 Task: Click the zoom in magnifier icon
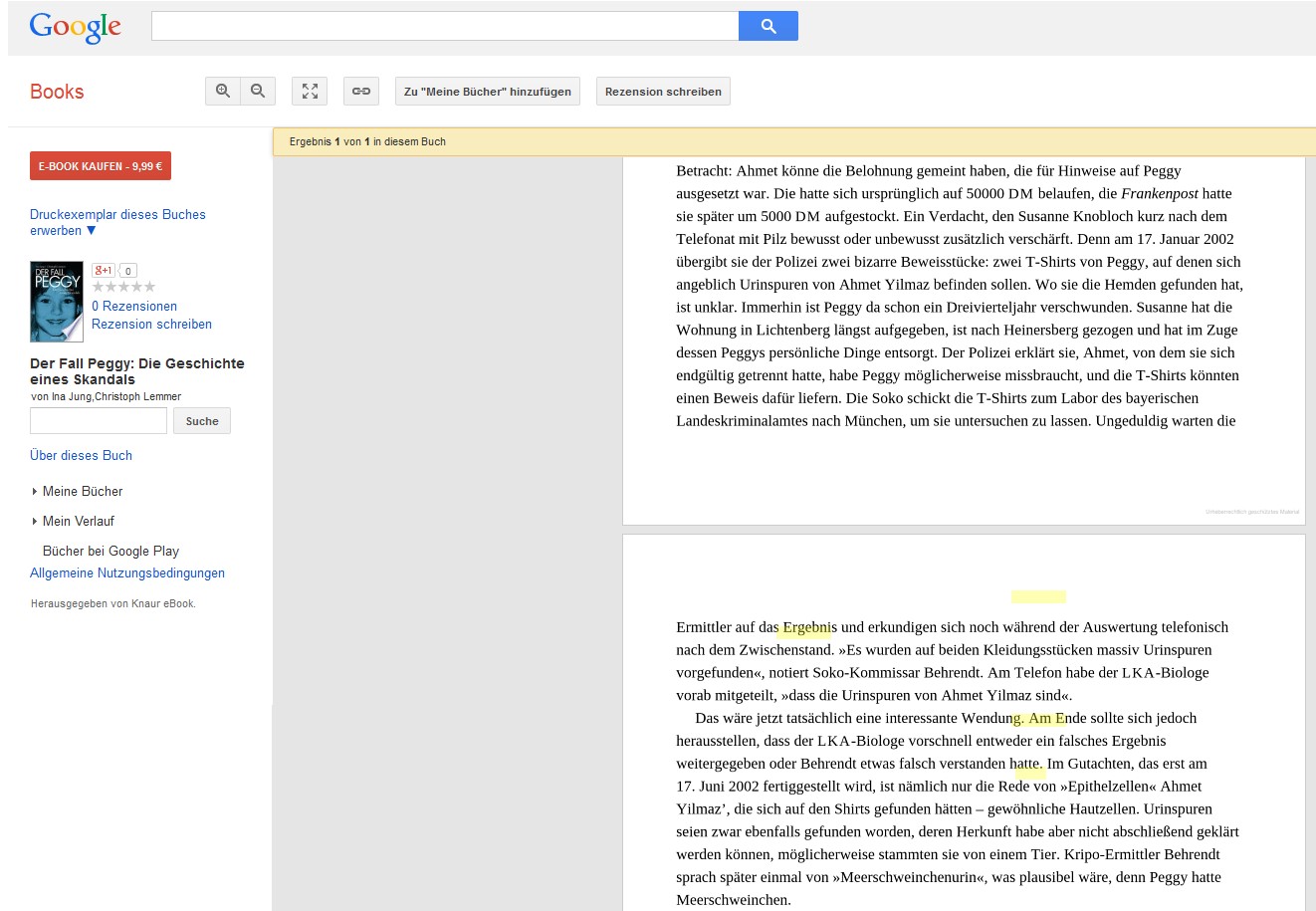[223, 92]
